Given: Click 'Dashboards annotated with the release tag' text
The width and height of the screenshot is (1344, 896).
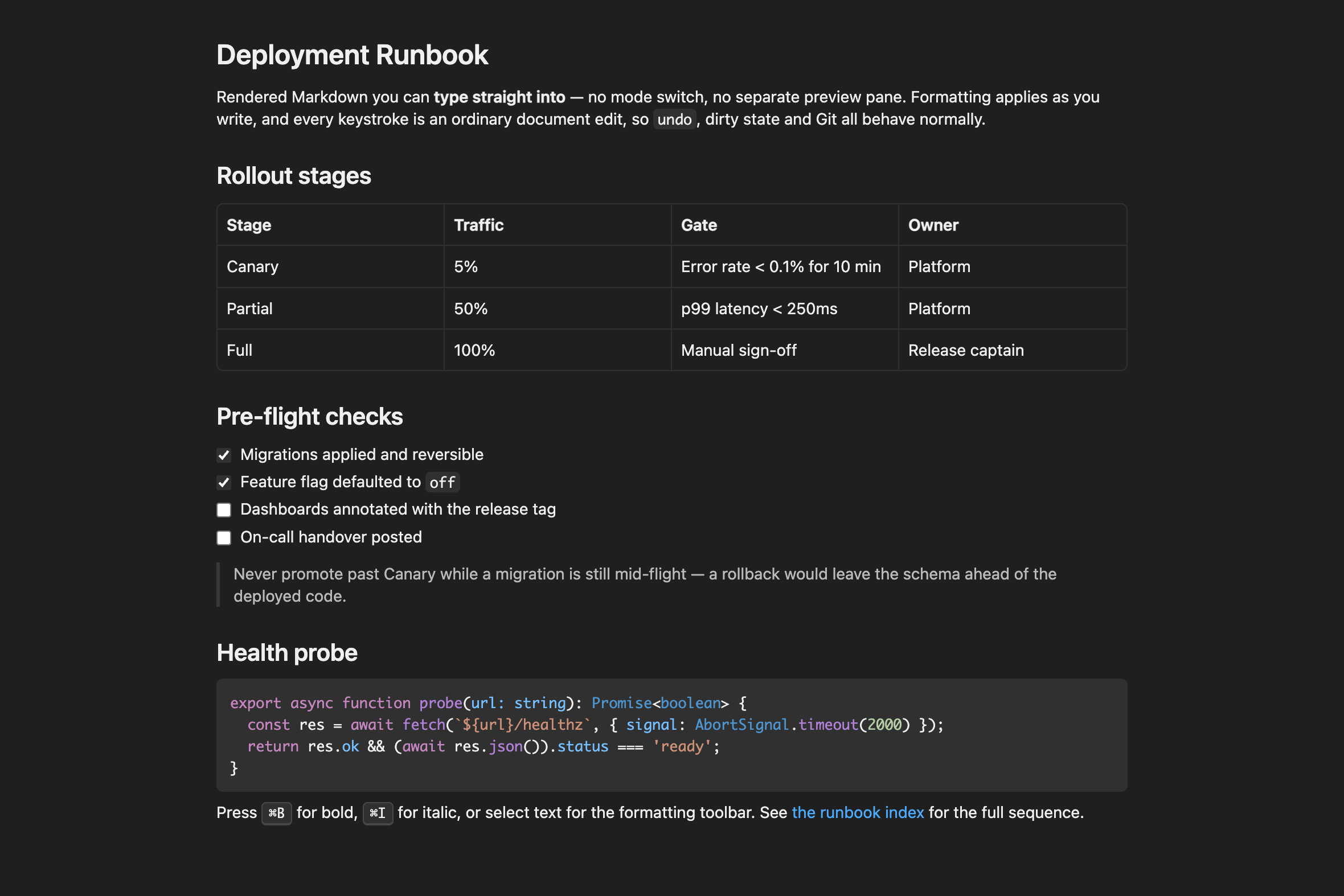Looking at the screenshot, I should [x=398, y=509].
